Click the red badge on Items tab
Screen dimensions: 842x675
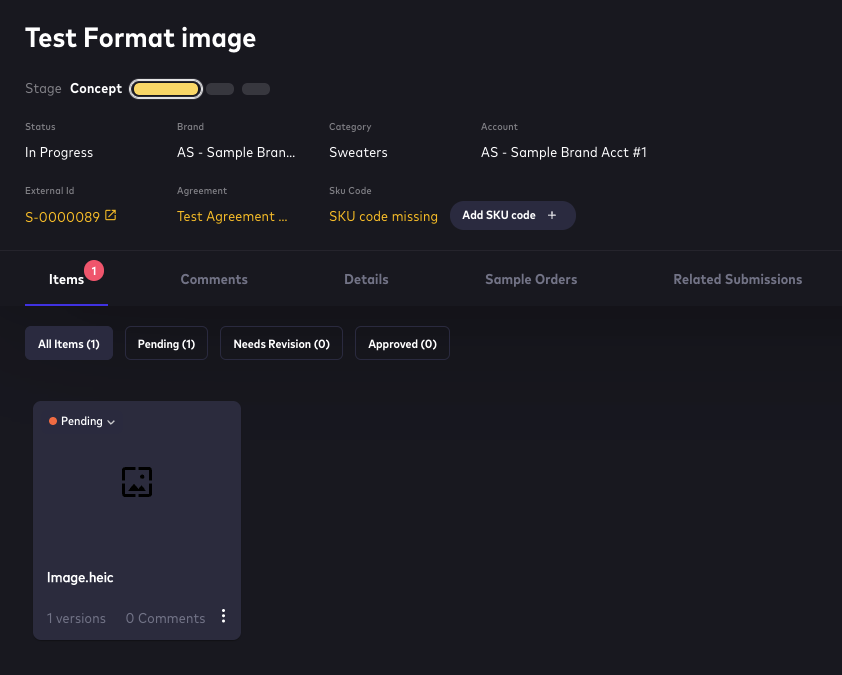click(94, 271)
